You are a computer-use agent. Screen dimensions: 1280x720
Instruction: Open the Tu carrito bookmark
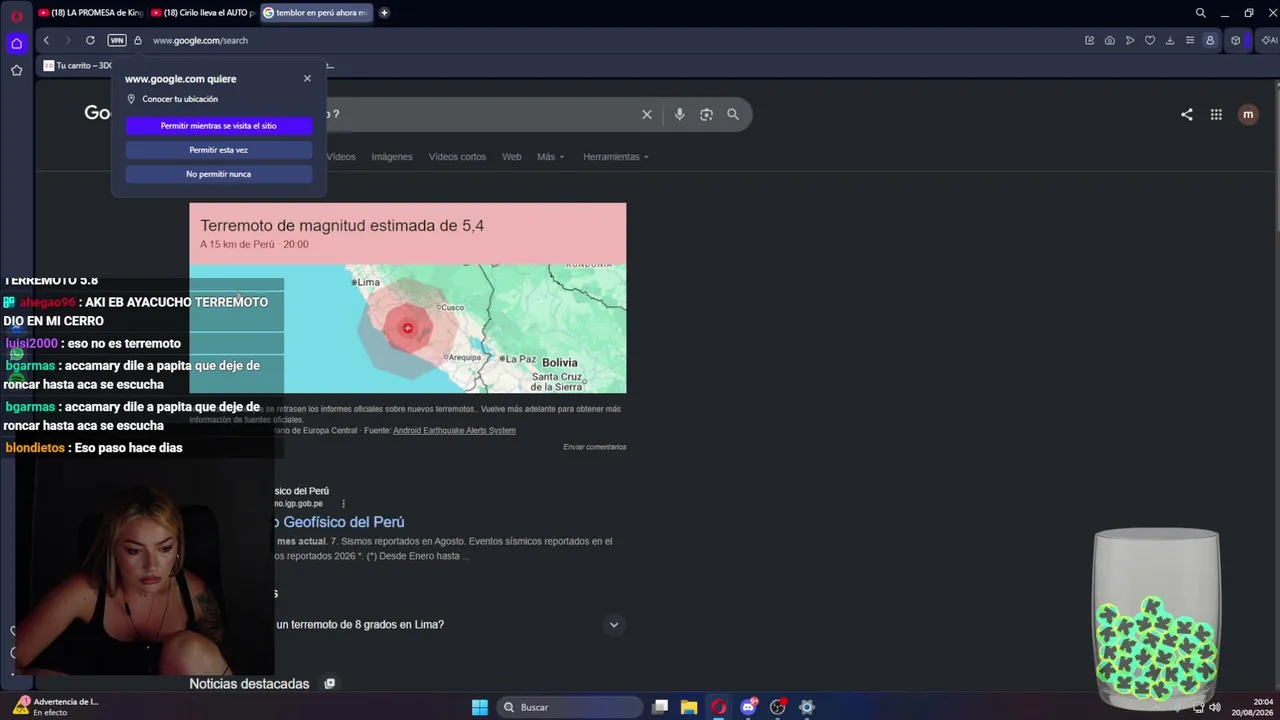click(x=78, y=66)
